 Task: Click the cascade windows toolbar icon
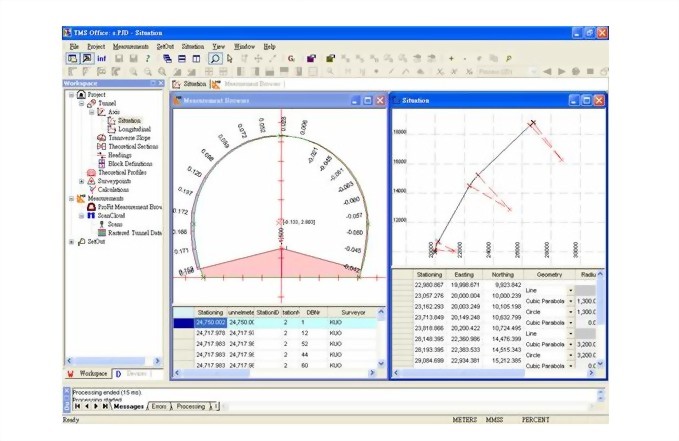[x=168, y=58]
